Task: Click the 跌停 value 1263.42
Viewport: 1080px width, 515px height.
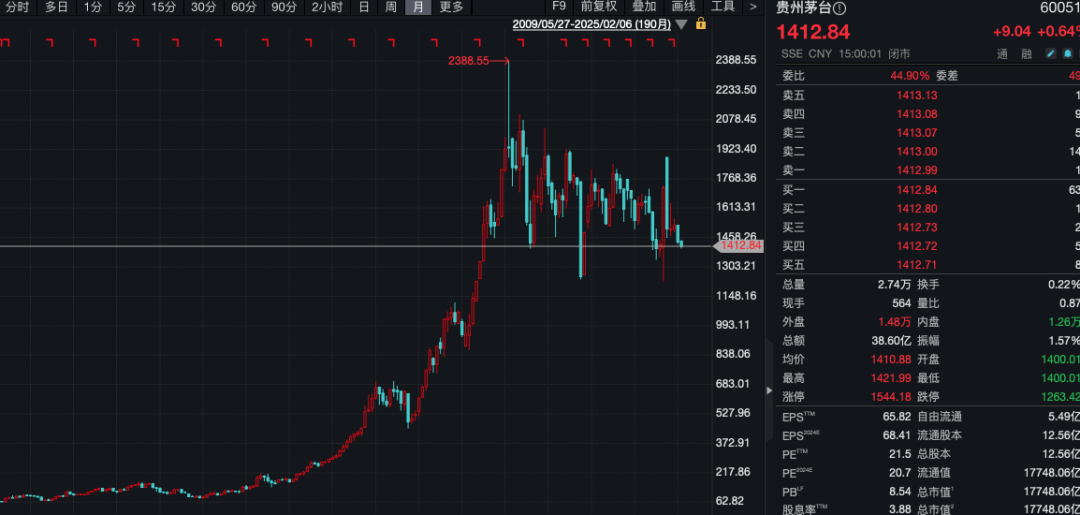Action: [x=1059, y=397]
